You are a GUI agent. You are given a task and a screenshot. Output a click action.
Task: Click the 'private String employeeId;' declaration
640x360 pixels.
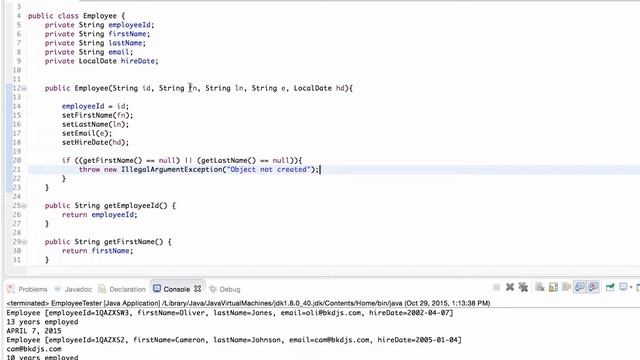100,25
